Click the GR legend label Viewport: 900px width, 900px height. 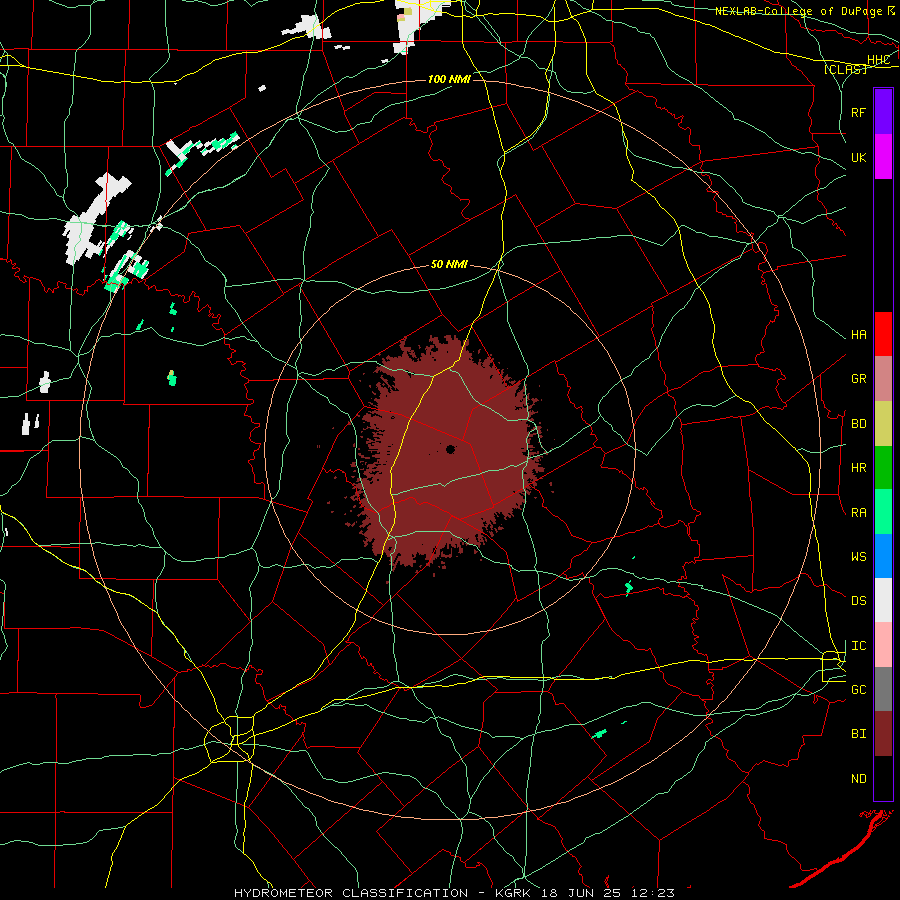[x=858, y=379]
